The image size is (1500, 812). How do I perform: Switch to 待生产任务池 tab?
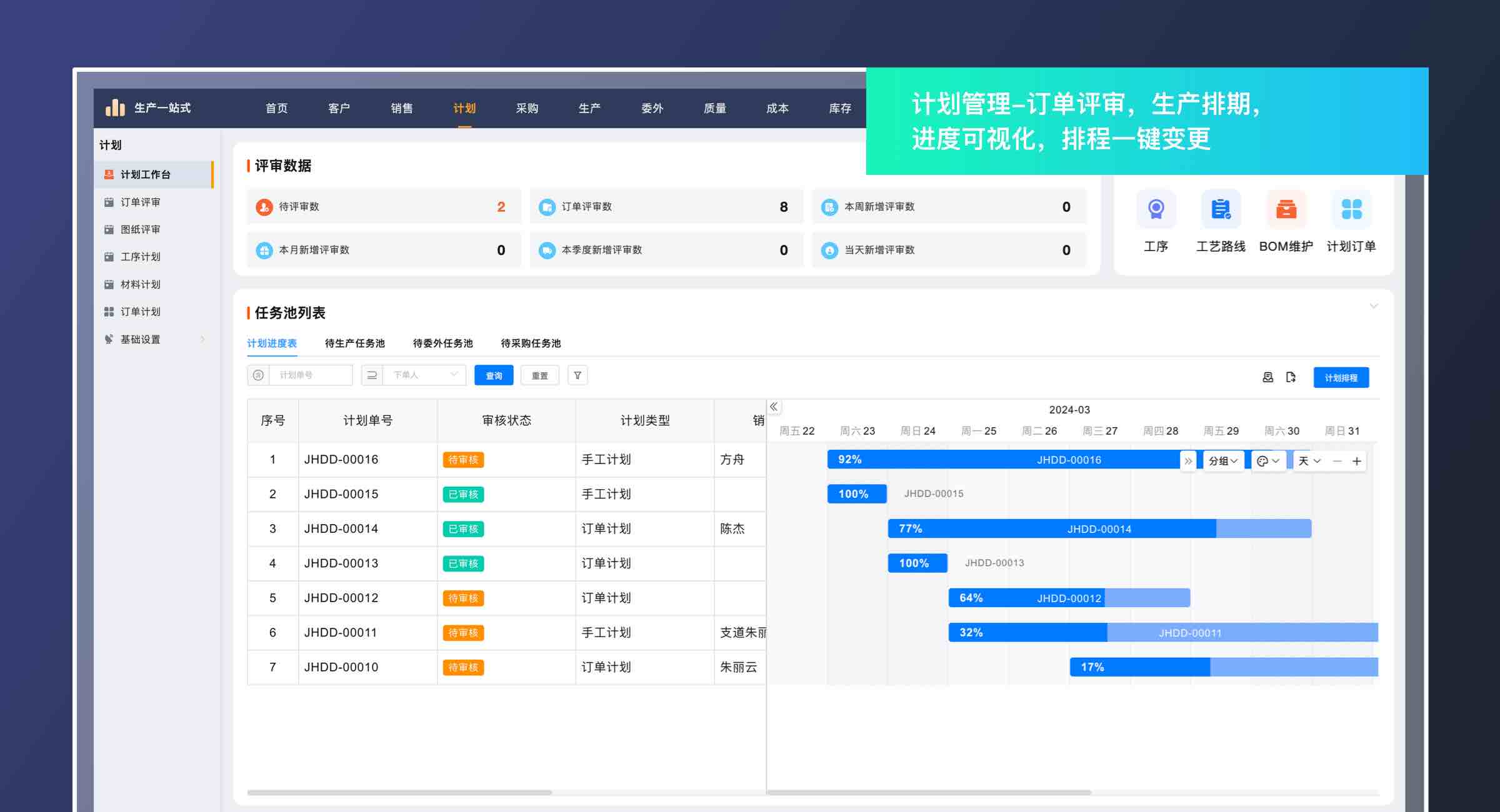click(354, 343)
